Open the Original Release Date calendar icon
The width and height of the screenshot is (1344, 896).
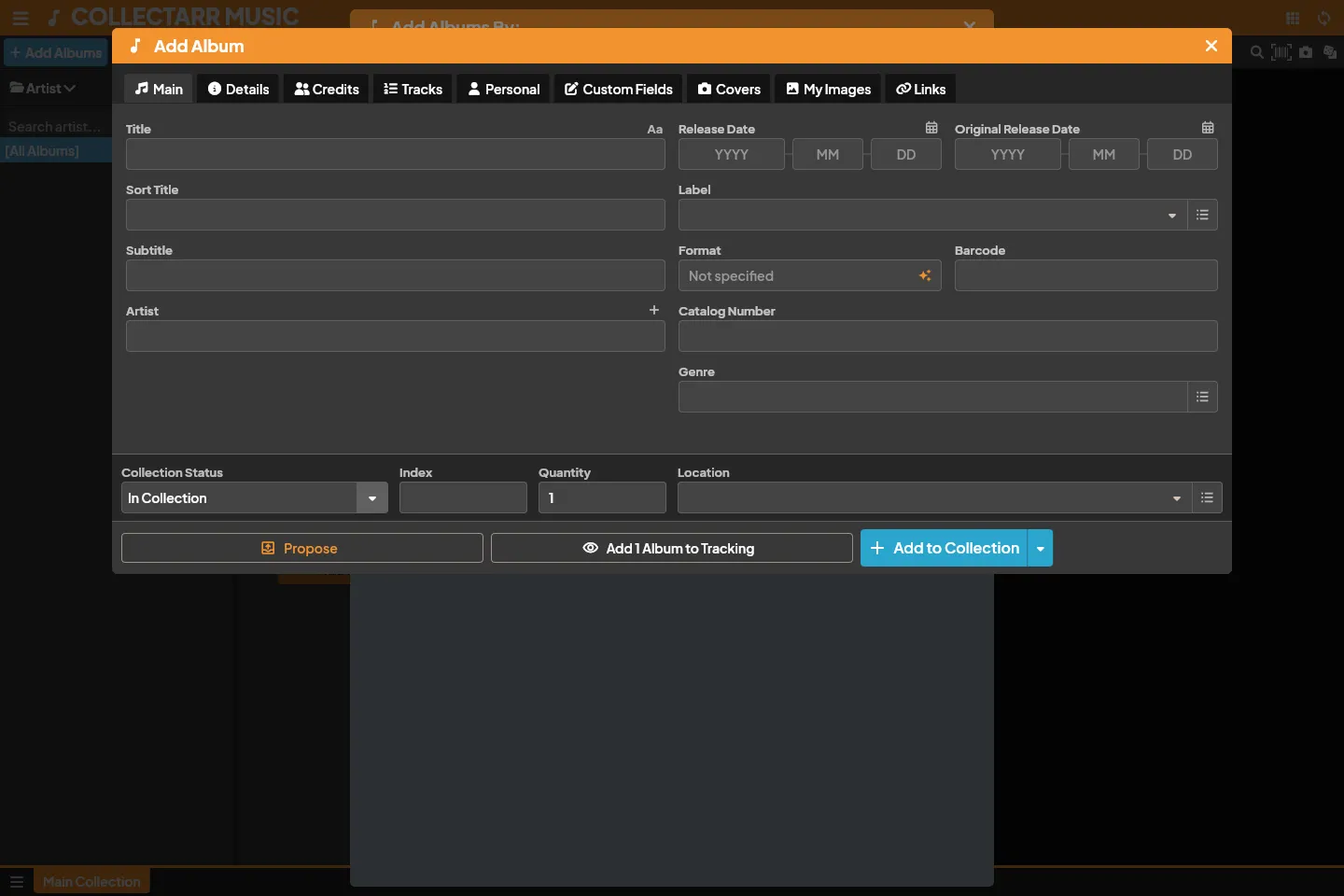click(x=1208, y=128)
